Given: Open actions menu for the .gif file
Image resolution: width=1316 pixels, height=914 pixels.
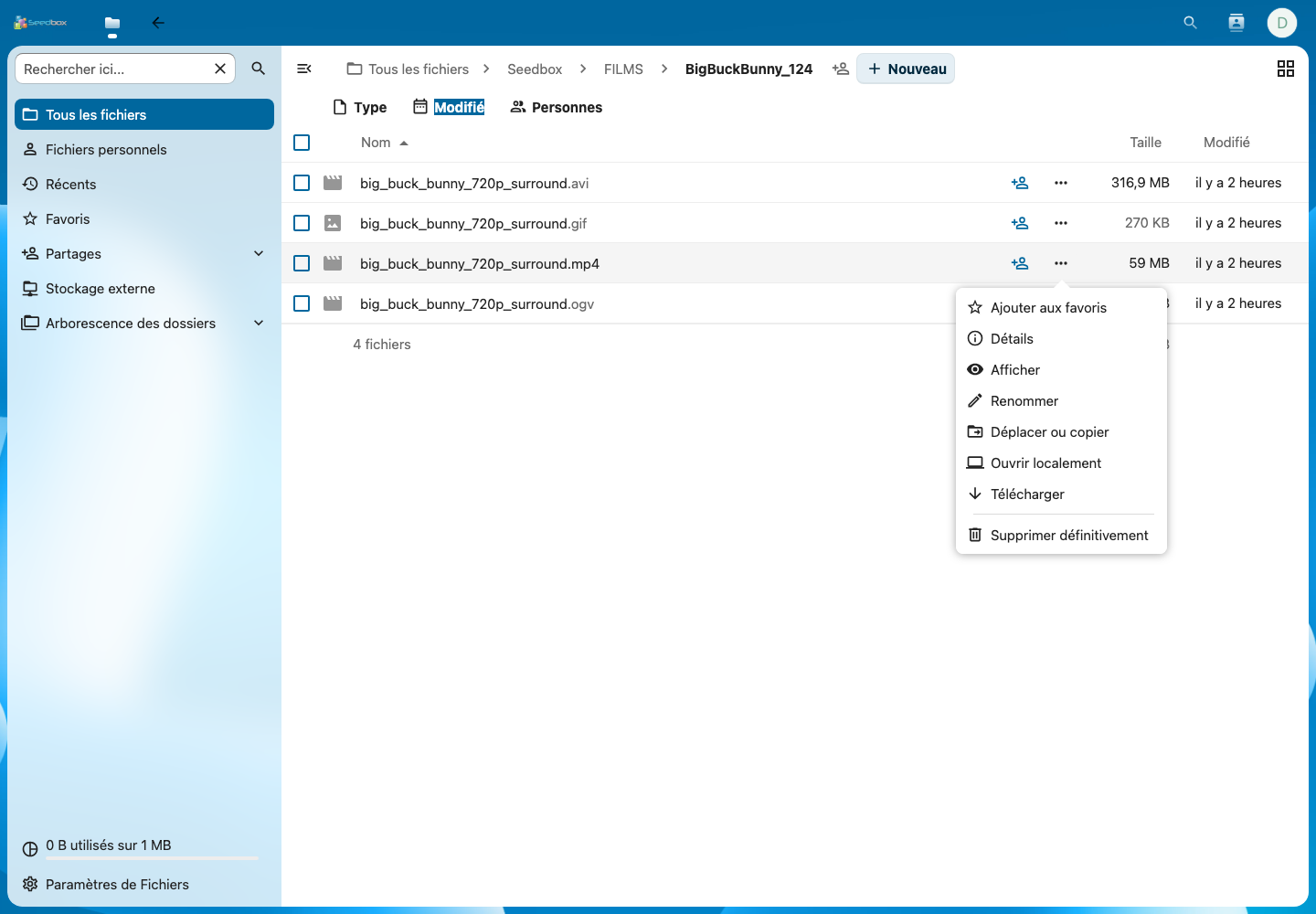Looking at the screenshot, I should pyautogui.click(x=1061, y=223).
